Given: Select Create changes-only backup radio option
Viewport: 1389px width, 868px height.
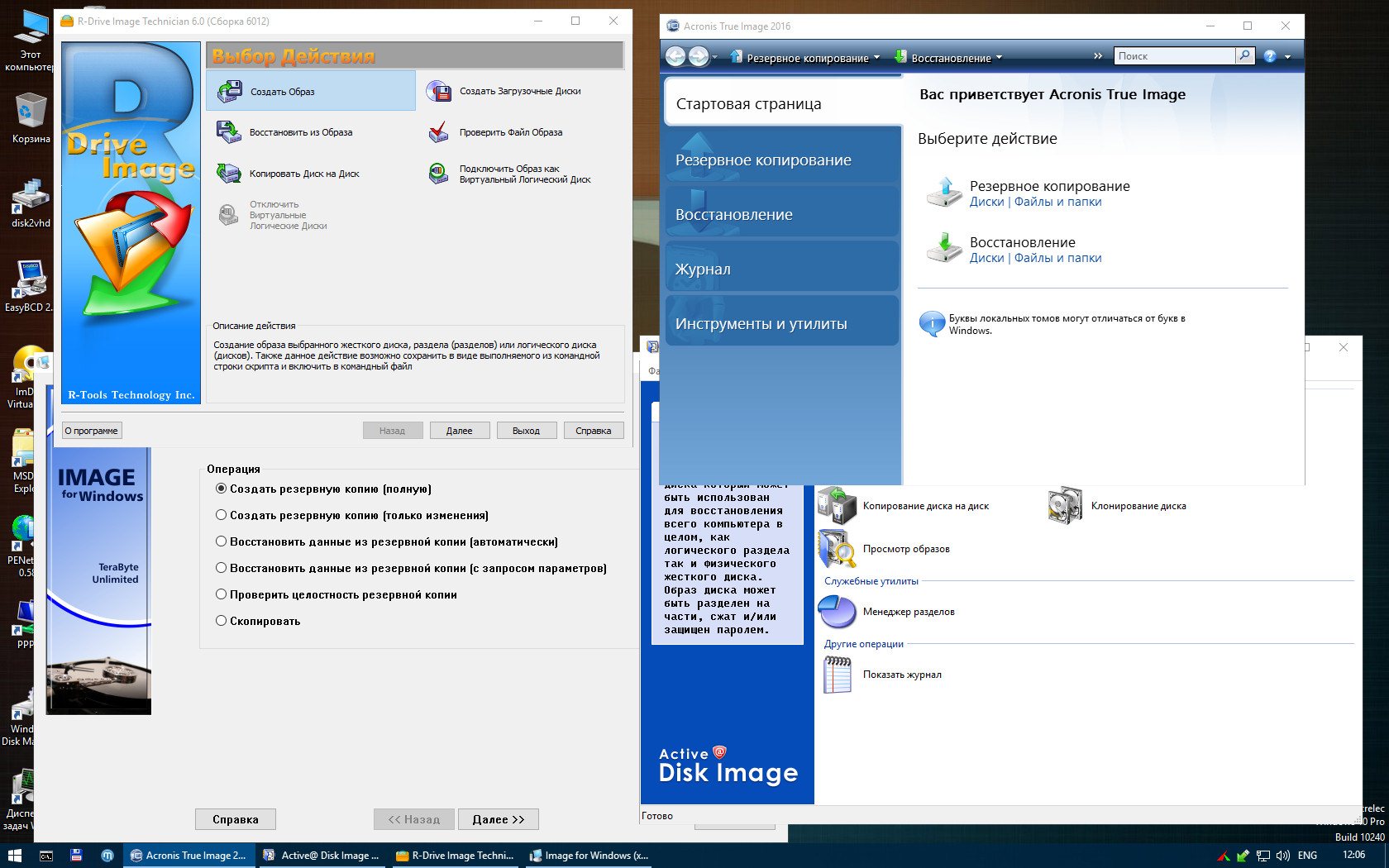Looking at the screenshot, I should click(221, 515).
